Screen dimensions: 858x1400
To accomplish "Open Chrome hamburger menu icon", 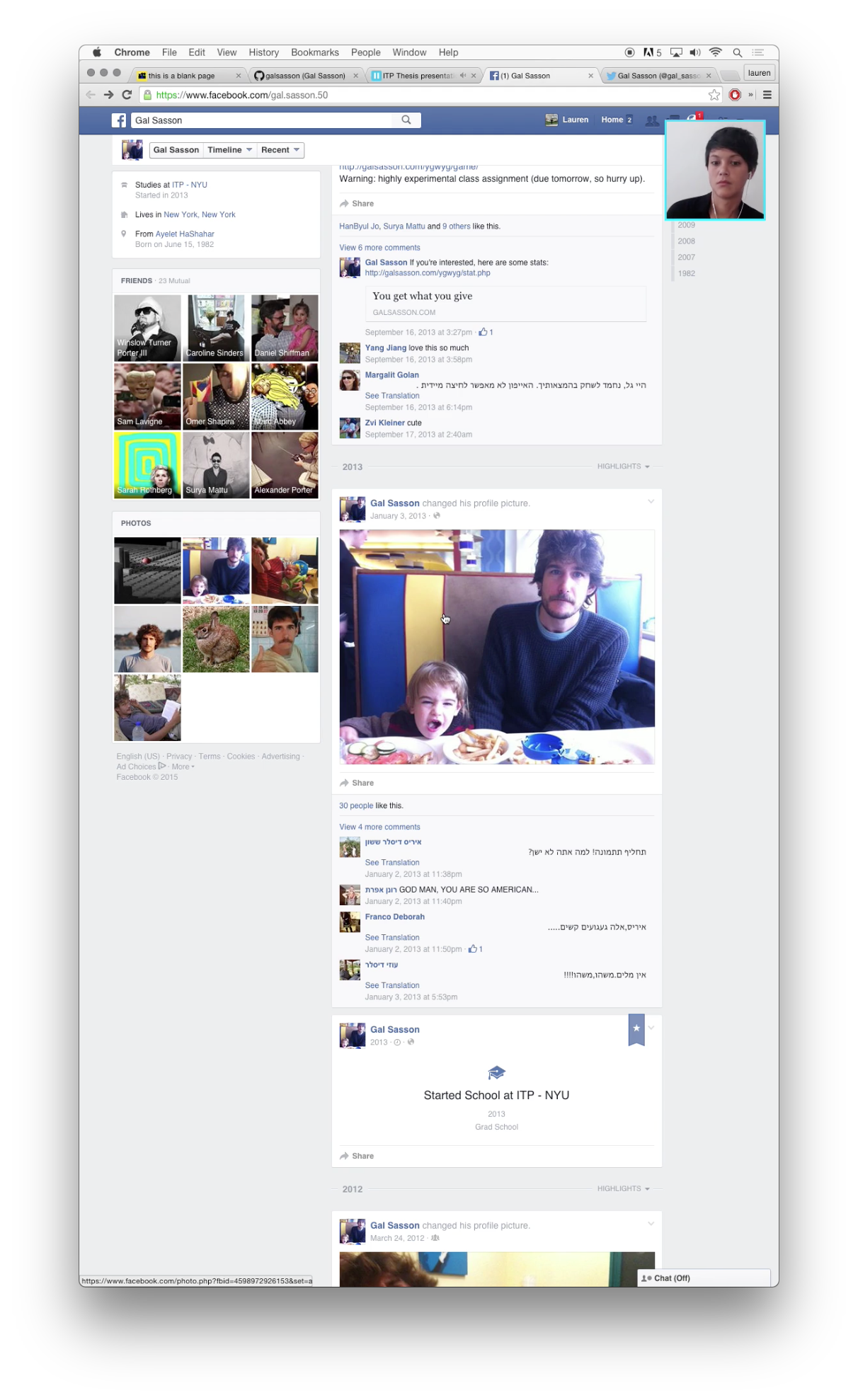I will [767, 95].
